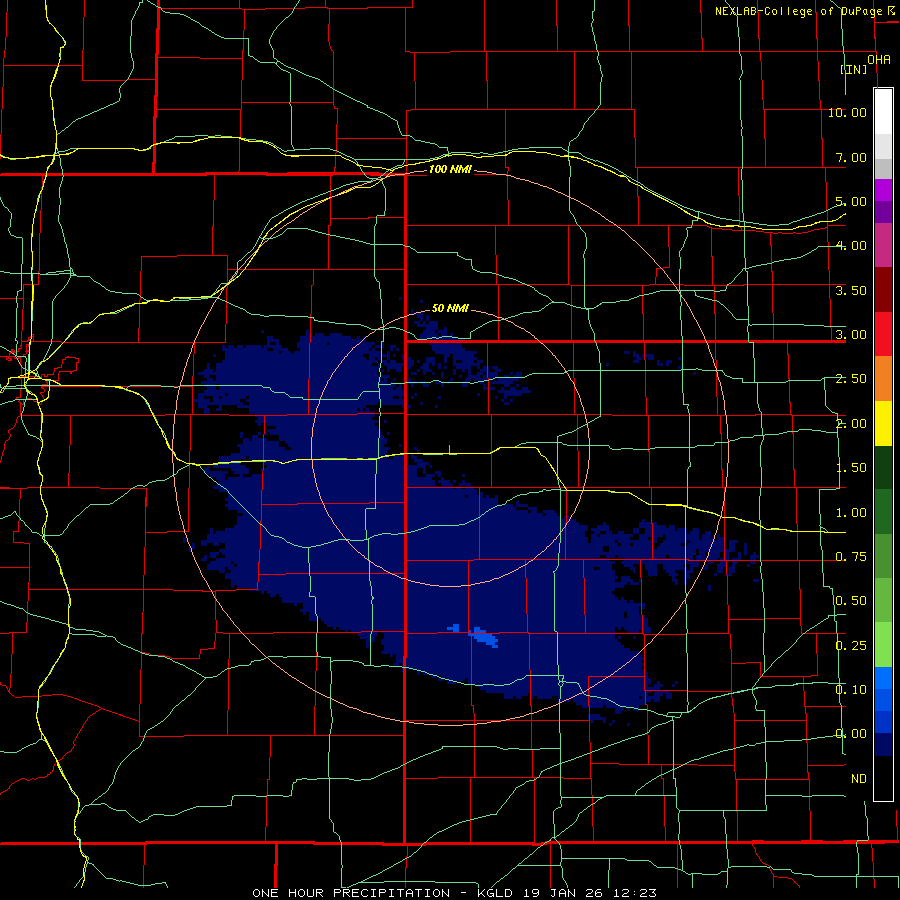The height and width of the screenshot is (900, 900).
Task: Click the [IN] units label
Action: [x=854, y=69]
